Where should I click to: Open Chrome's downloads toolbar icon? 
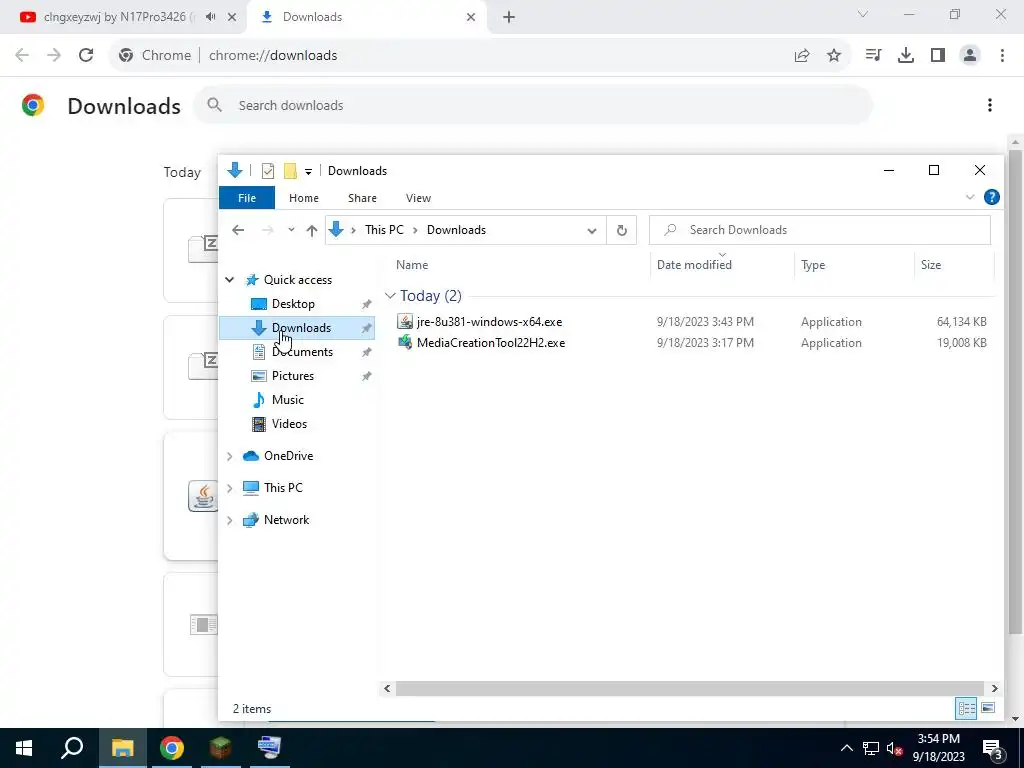point(906,56)
